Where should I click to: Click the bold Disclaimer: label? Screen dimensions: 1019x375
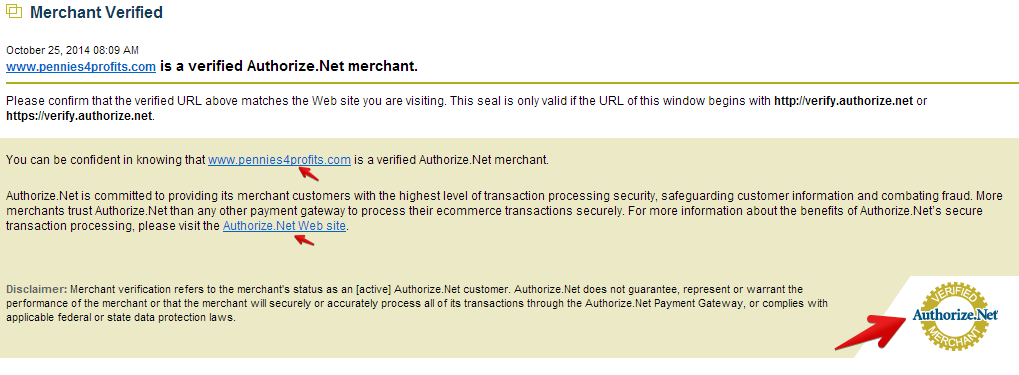(x=36, y=289)
